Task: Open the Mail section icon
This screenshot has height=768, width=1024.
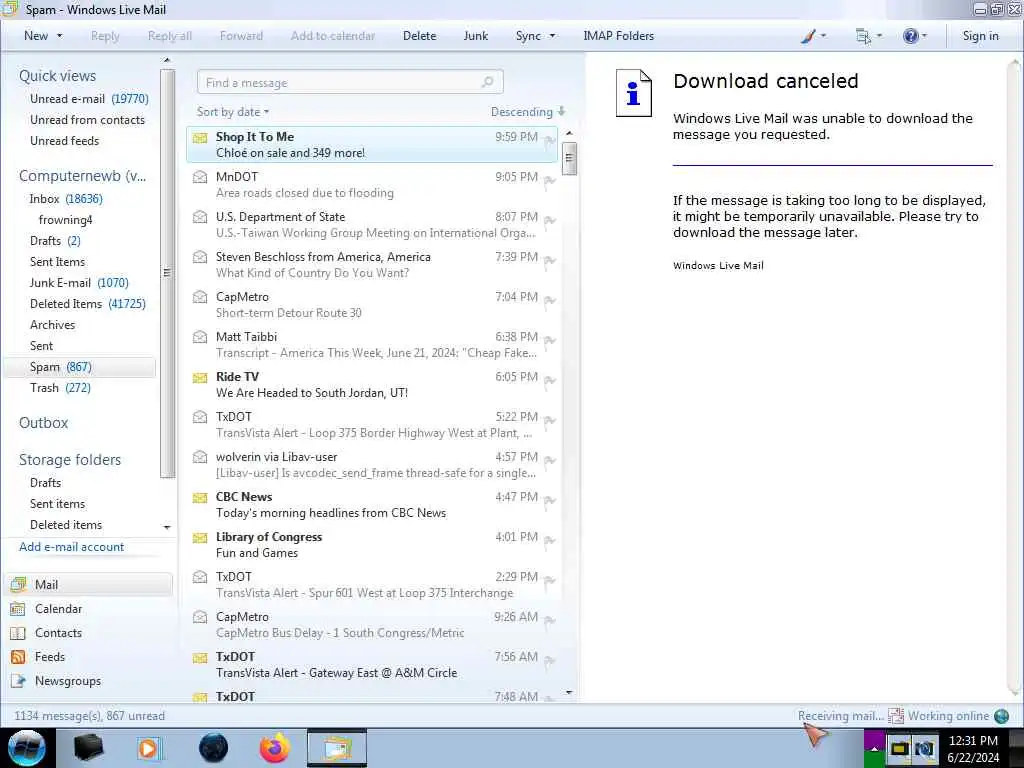Action: 18,584
